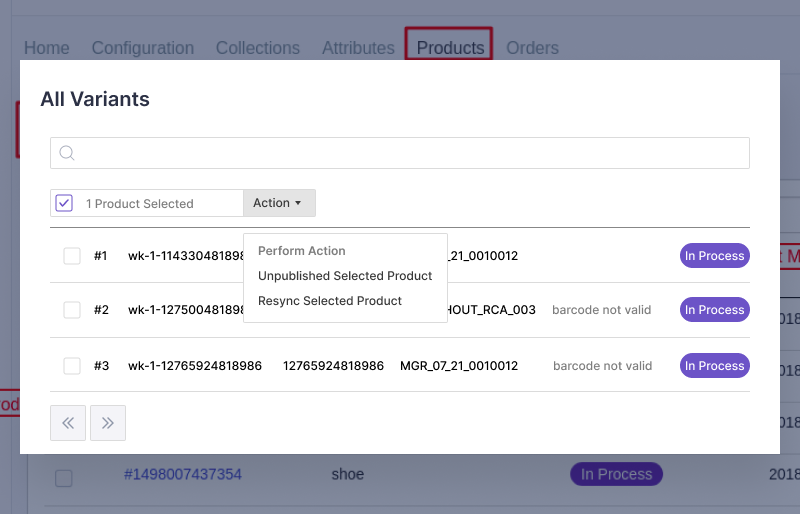This screenshot has width=800, height=514.
Task: Go to previous page with double-left arrow
Action: coord(68,423)
